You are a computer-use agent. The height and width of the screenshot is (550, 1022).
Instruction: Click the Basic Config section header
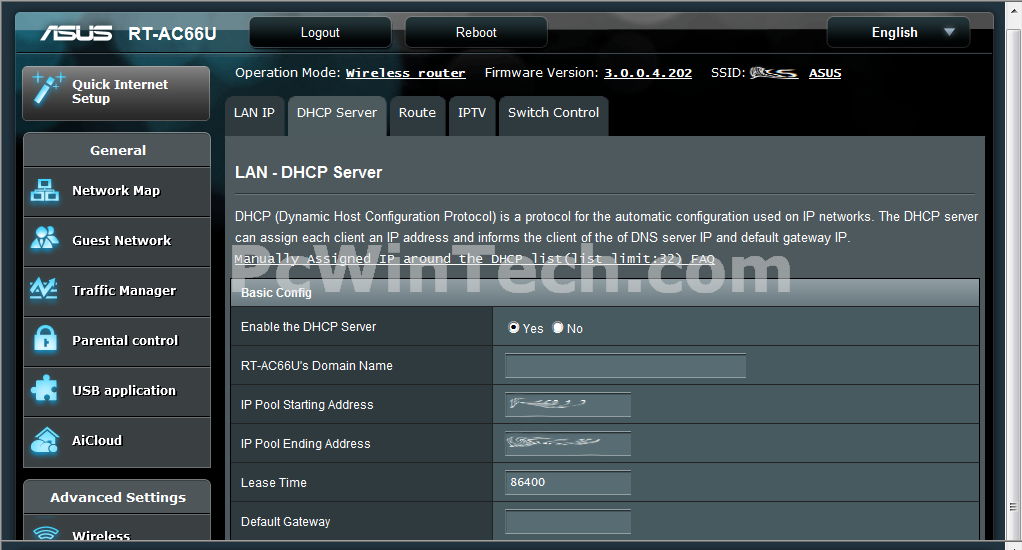point(605,293)
